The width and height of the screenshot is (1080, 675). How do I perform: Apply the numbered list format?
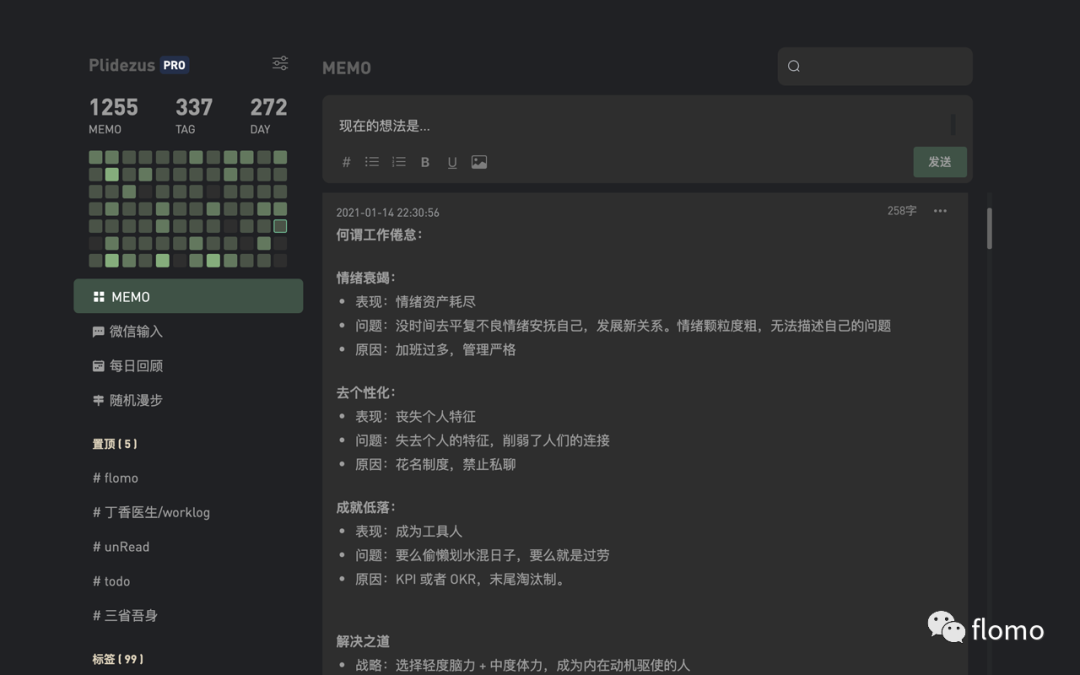(399, 162)
